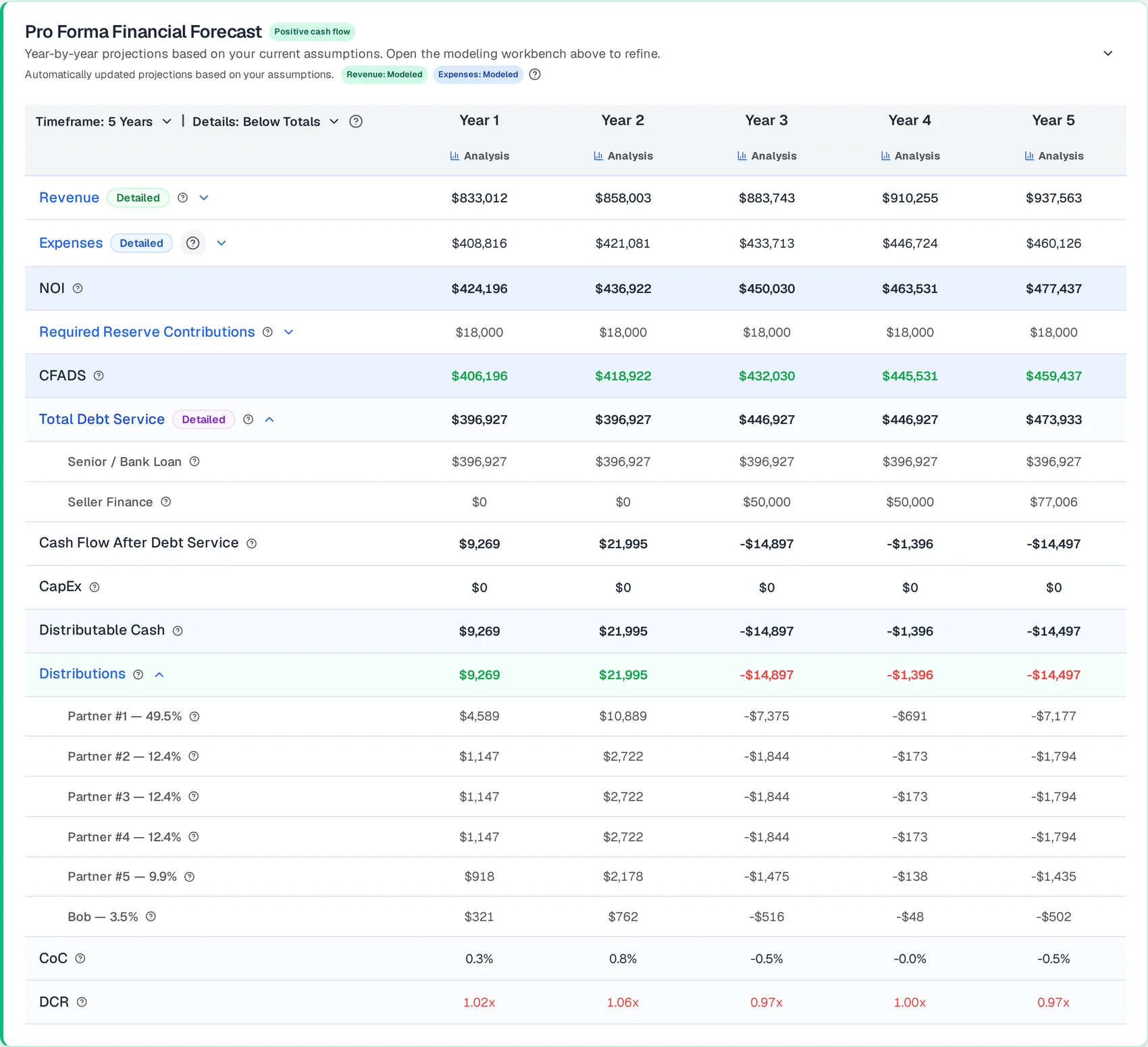Screen dimensions: 1148x1047
Task: Select Year 1 Partner #1 amount $4,589
Action: (479, 716)
